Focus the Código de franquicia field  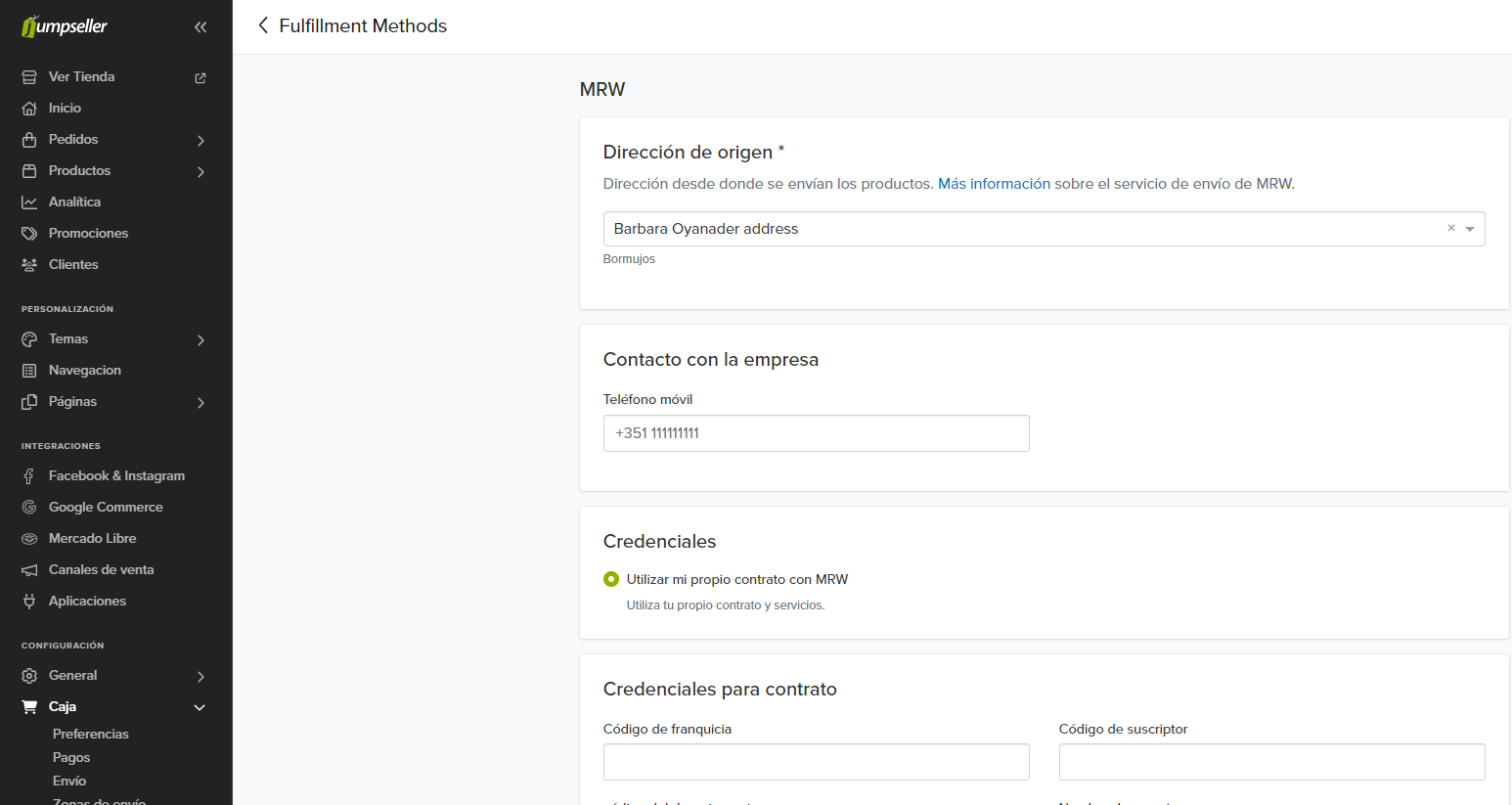click(x=816, y=762)
